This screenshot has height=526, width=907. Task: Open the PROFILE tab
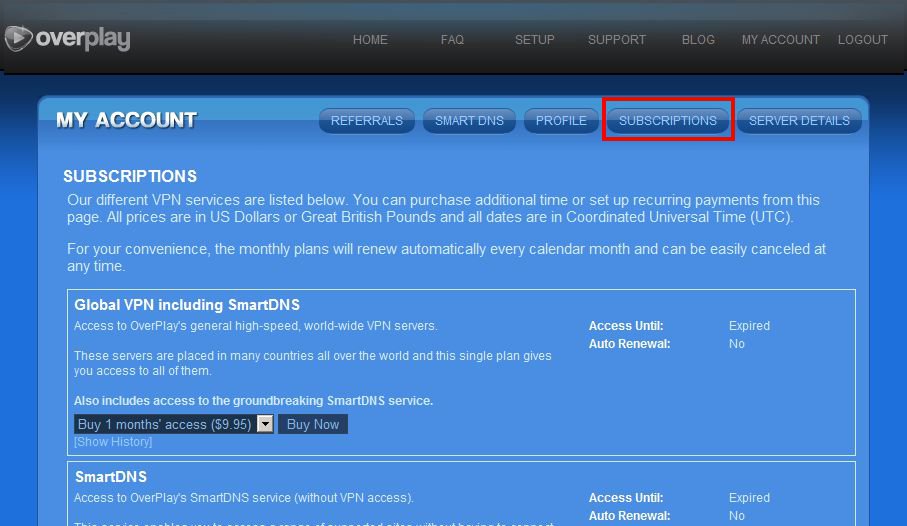point(561,120)
